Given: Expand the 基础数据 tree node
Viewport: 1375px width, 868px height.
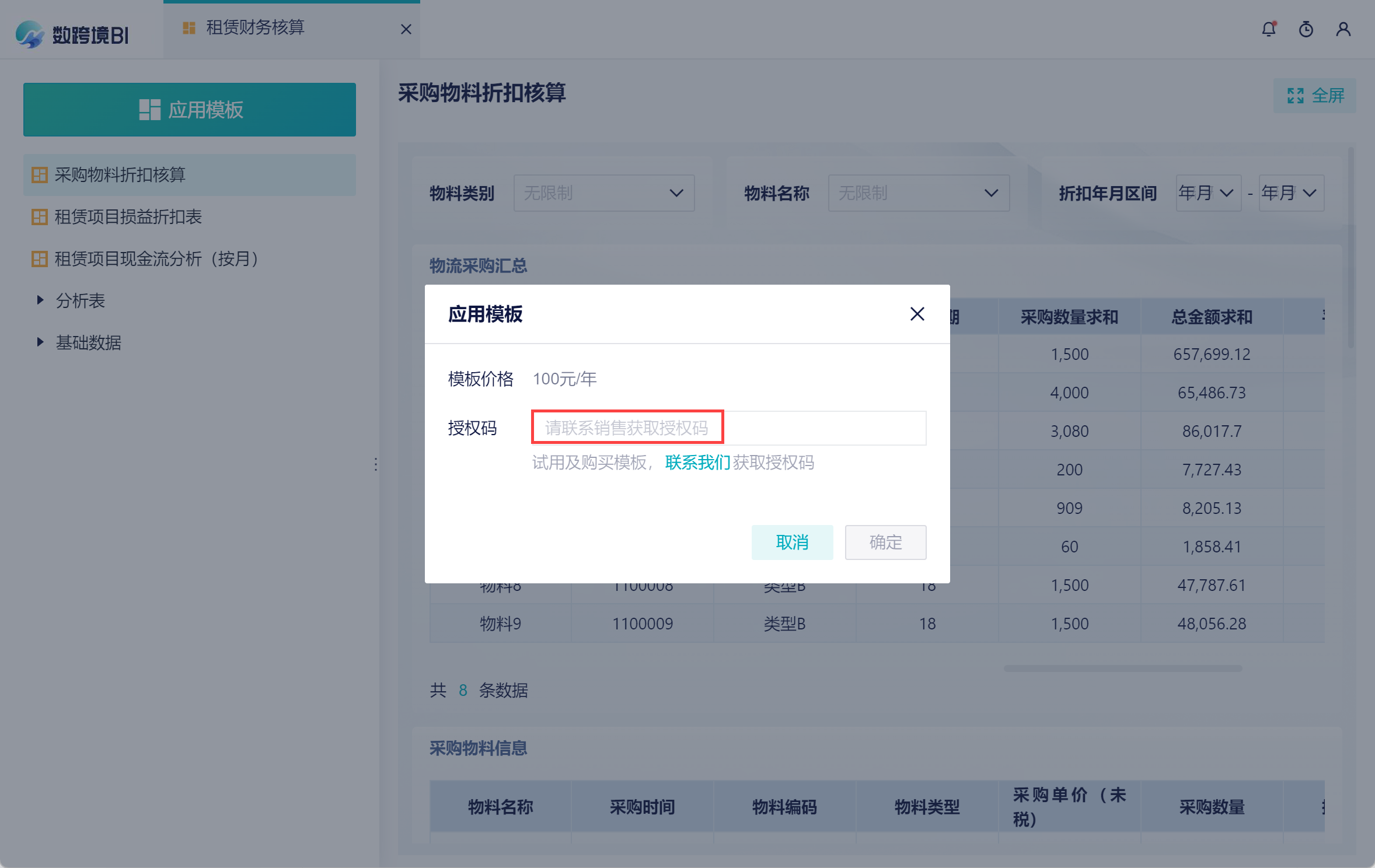Looking at the screenshot, I should tap(40, 342).
